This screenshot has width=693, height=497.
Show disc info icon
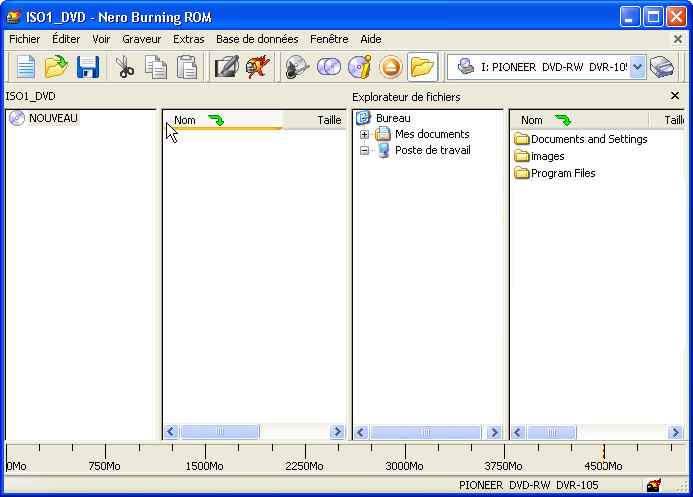[360, 67]
